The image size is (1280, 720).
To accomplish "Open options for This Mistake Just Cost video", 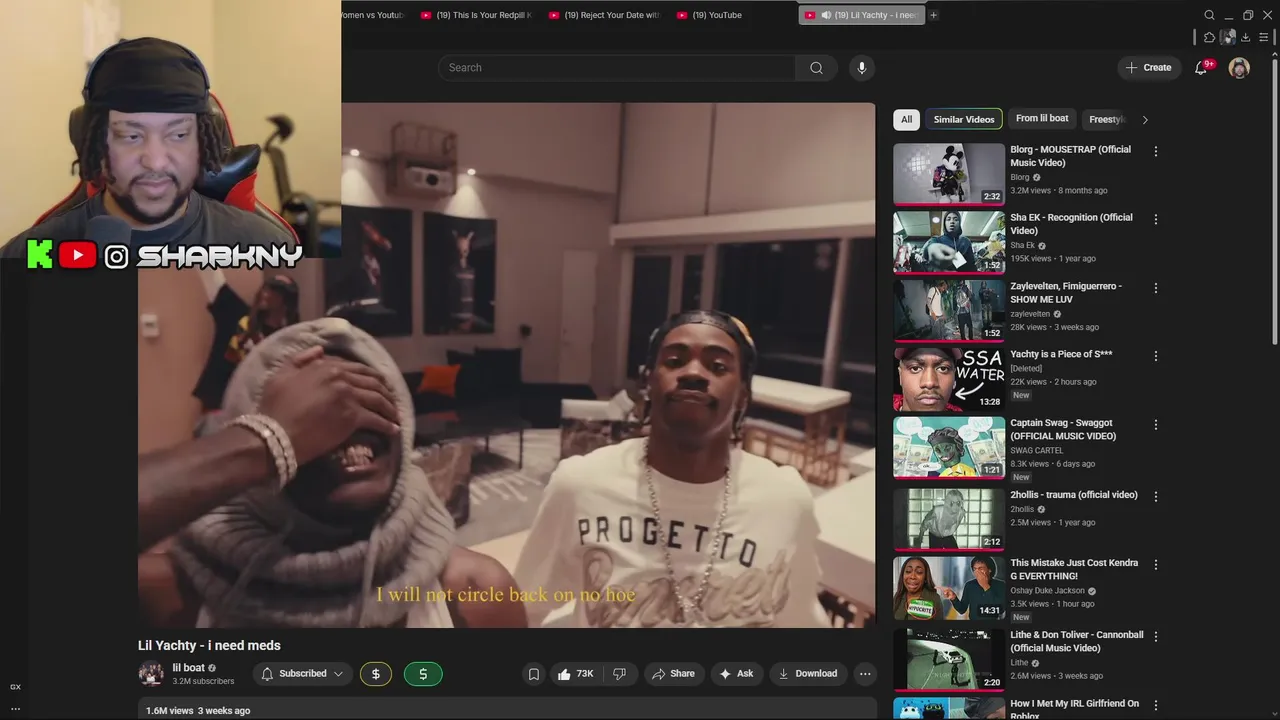I will 1156,565.
